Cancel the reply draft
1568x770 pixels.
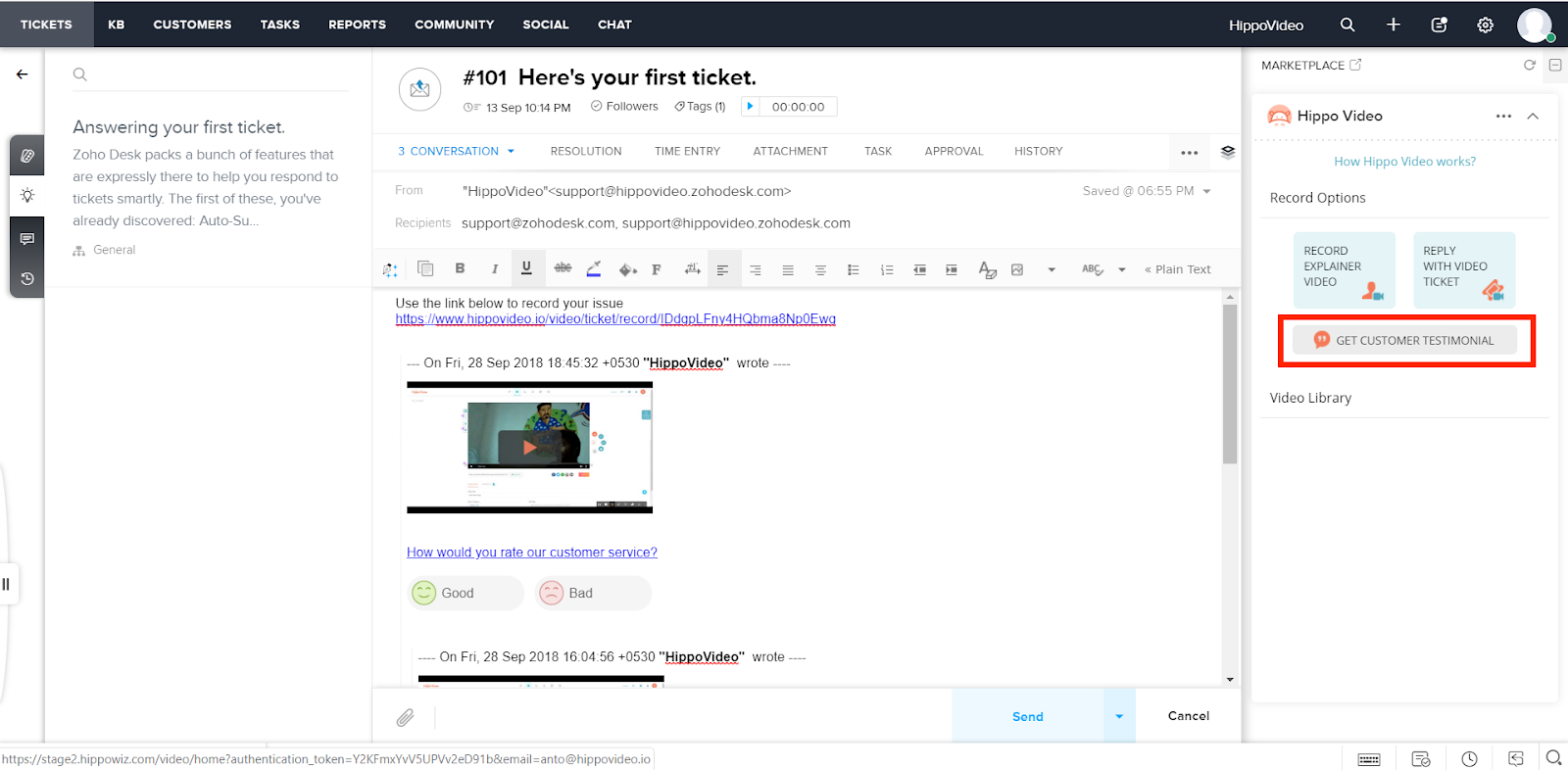tap(1189, 716)
